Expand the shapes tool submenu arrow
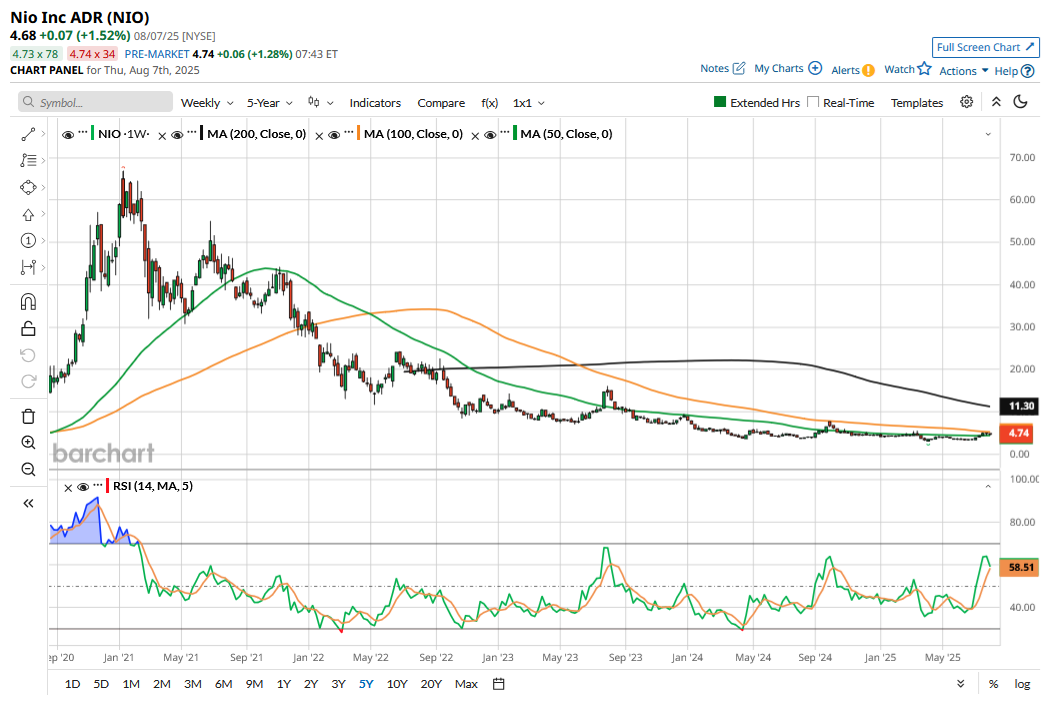Viewport: 1050px width, 706px height. [44, 187]
